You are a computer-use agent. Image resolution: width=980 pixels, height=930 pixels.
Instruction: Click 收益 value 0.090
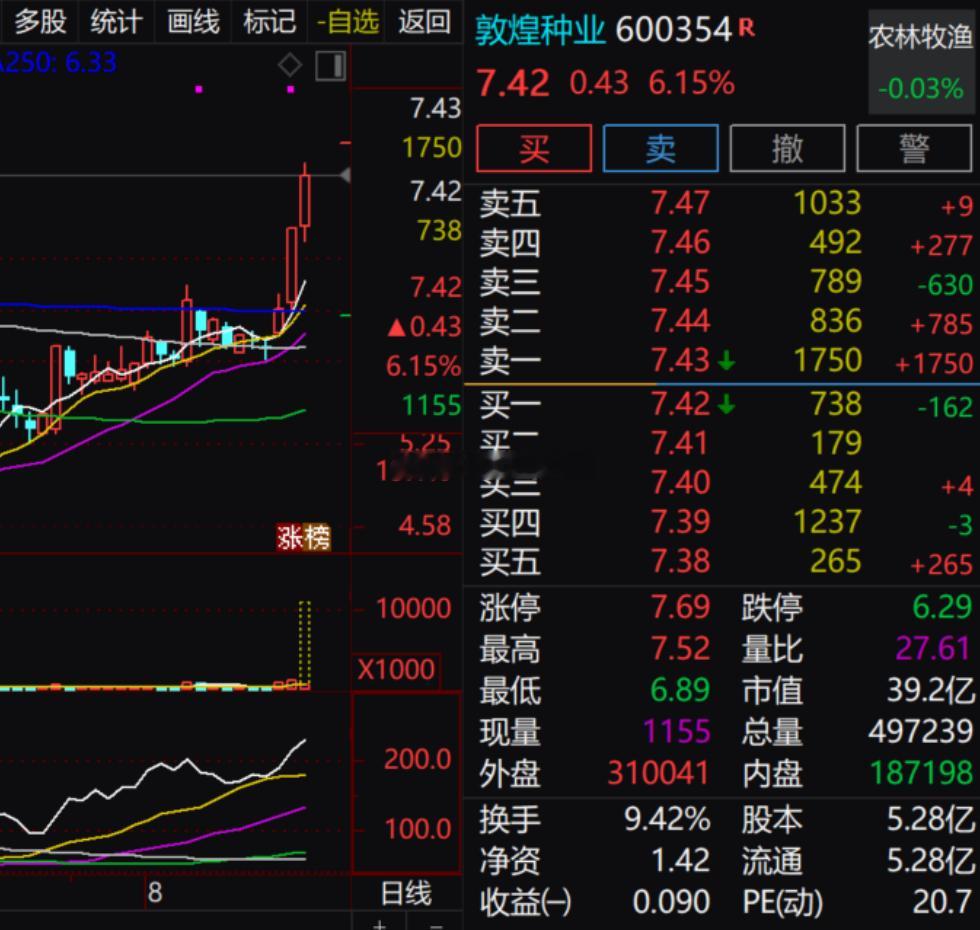672,902
